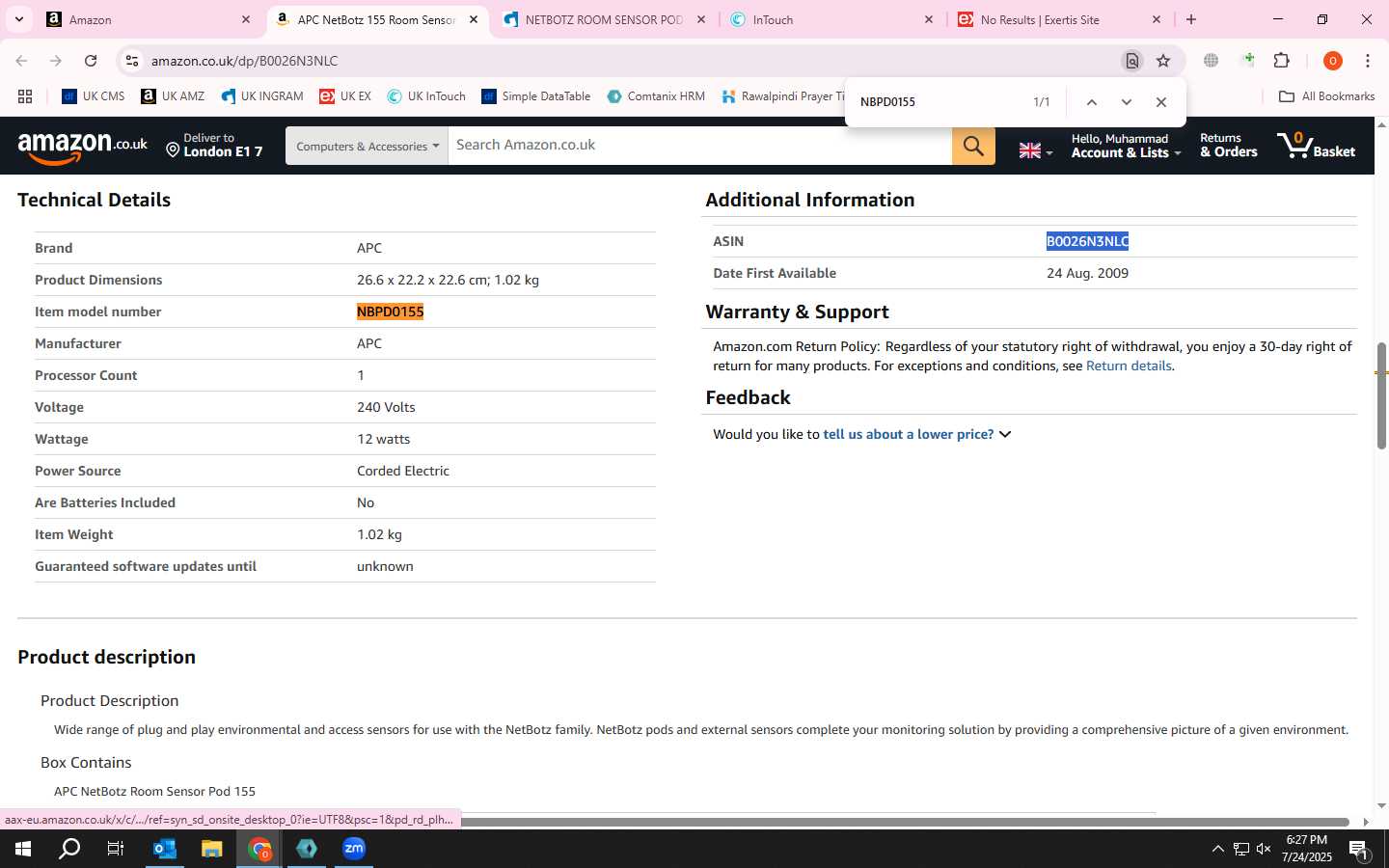Switch to the No Results Exertis Site tab
Viewport: 1389px width, 868px height.
coord(1059,19)
